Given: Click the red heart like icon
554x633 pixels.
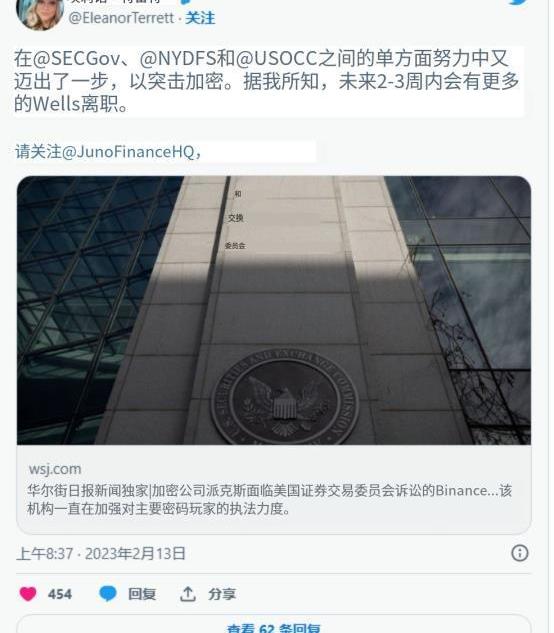Looking at the screenshot, I should [28, 593].
